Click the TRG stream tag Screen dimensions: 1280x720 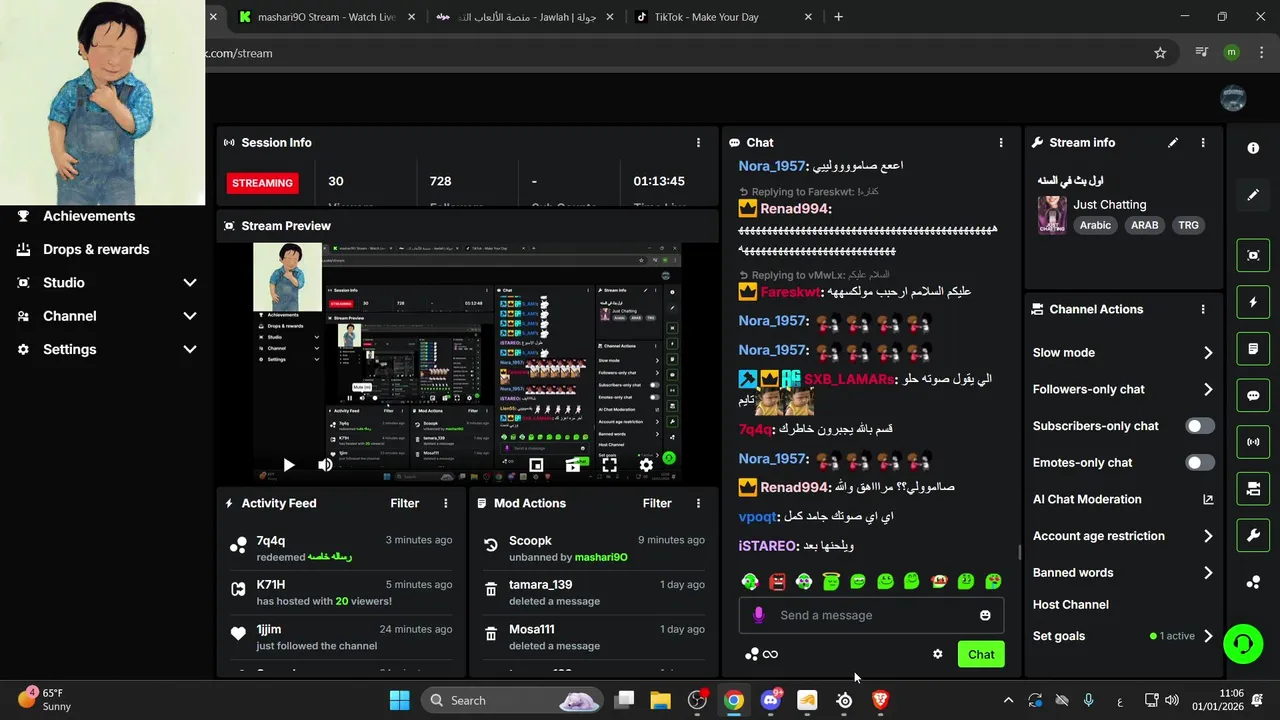point(1188,225)
